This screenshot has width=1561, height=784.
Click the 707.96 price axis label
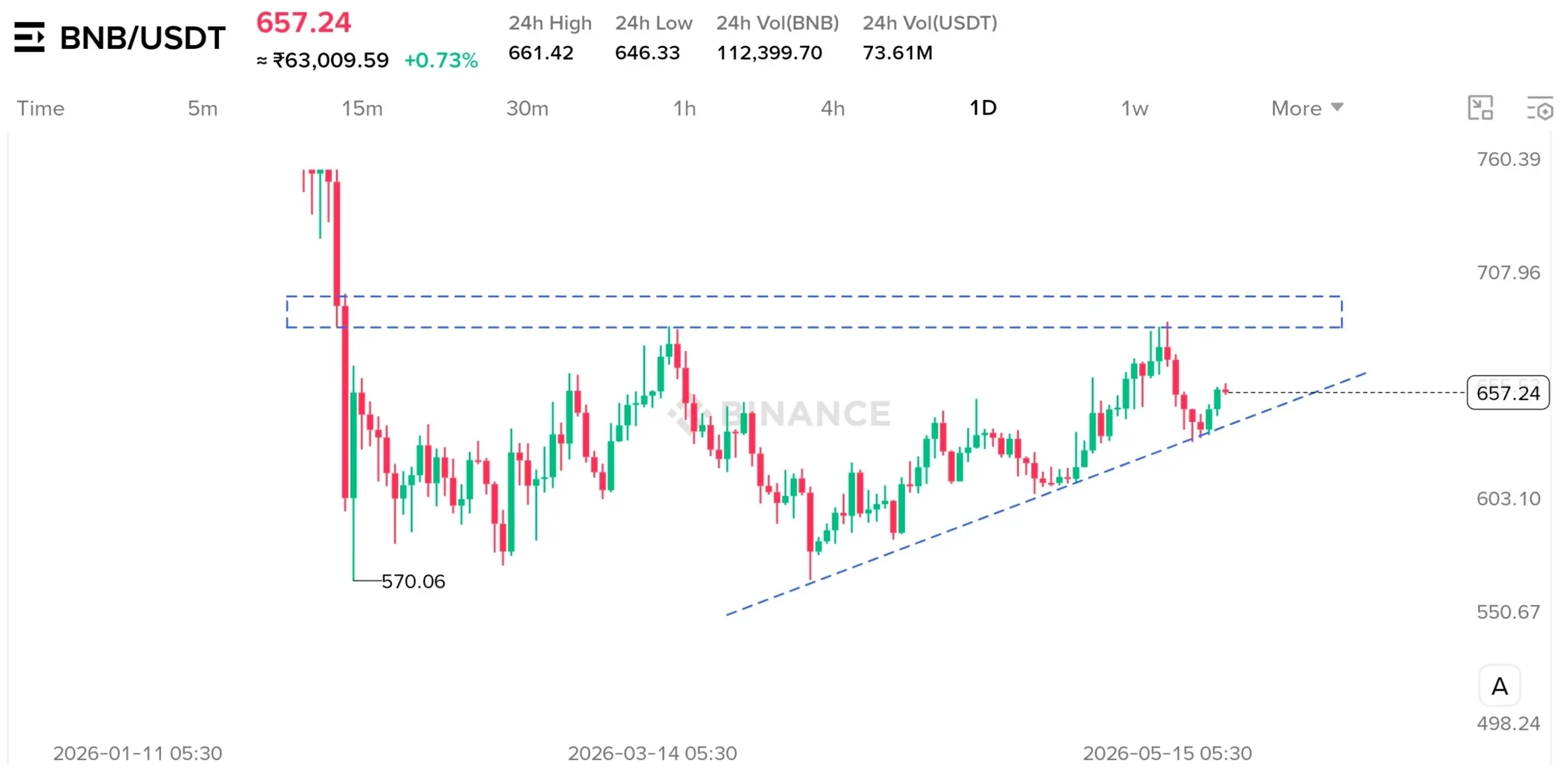coord(1509,273)
